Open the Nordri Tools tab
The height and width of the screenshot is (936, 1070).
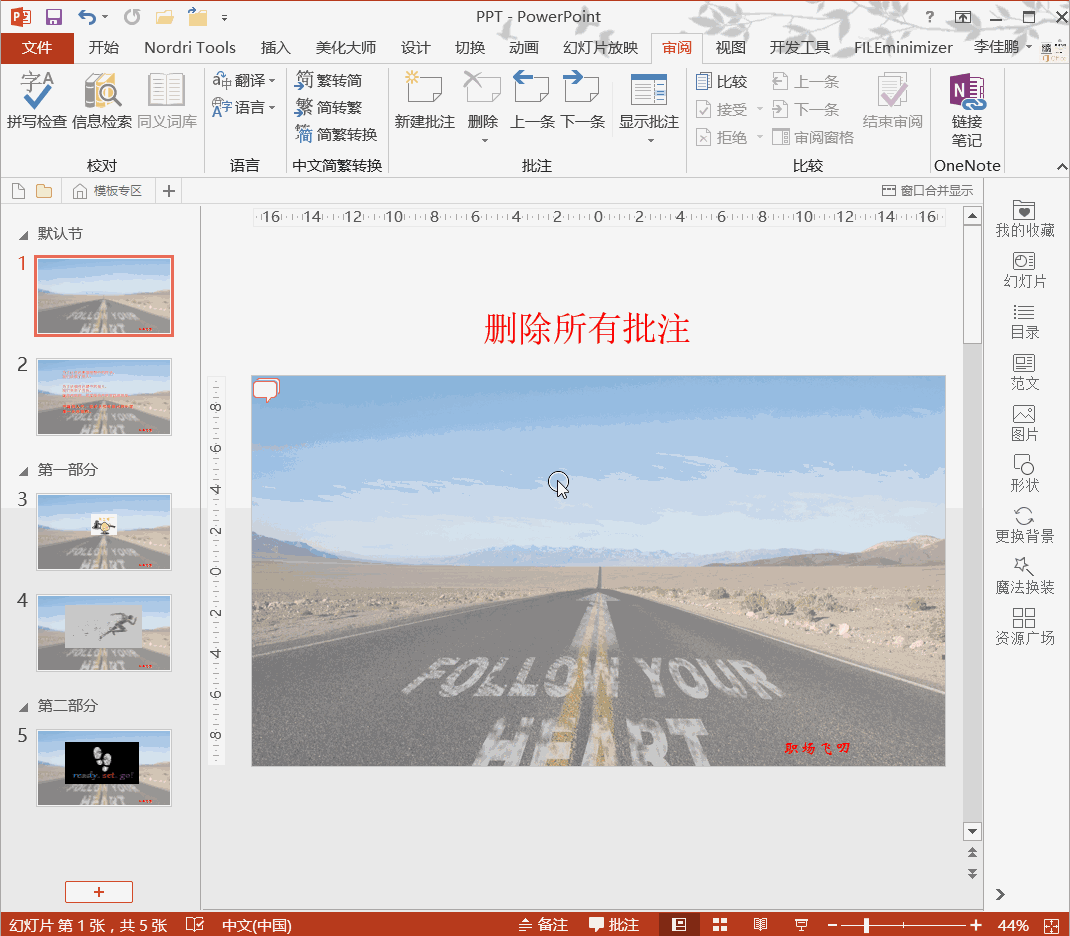190,47
